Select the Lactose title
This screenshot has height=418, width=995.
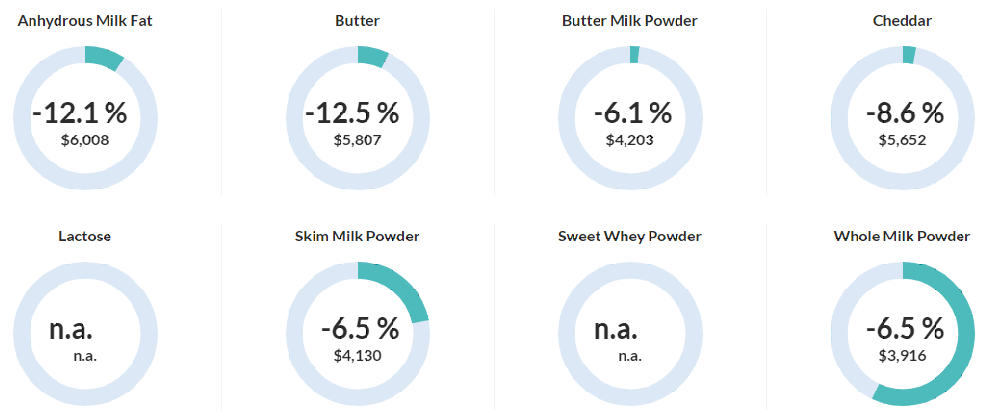85,237
